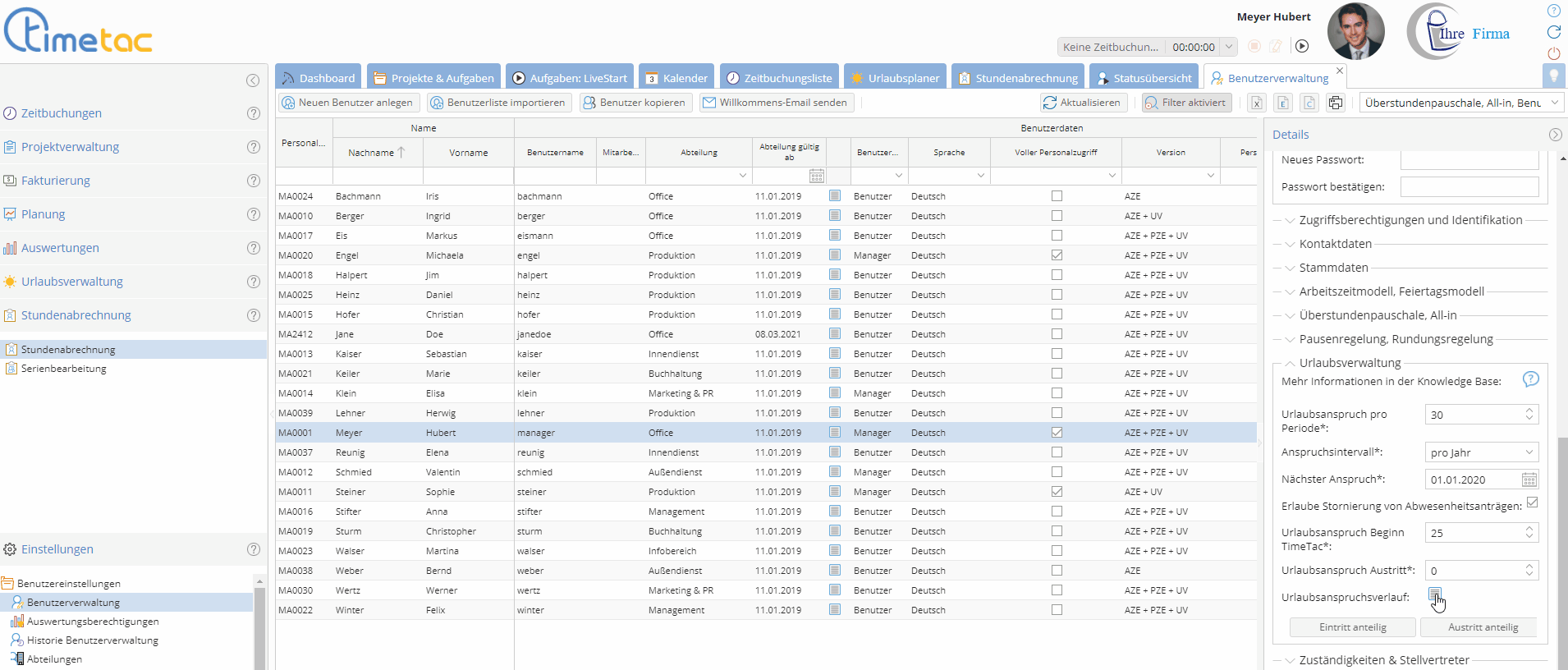This screenshot has height=670, width=1568.
Task: Click the print icon in toolbar
Action: tap(1336, 103)
